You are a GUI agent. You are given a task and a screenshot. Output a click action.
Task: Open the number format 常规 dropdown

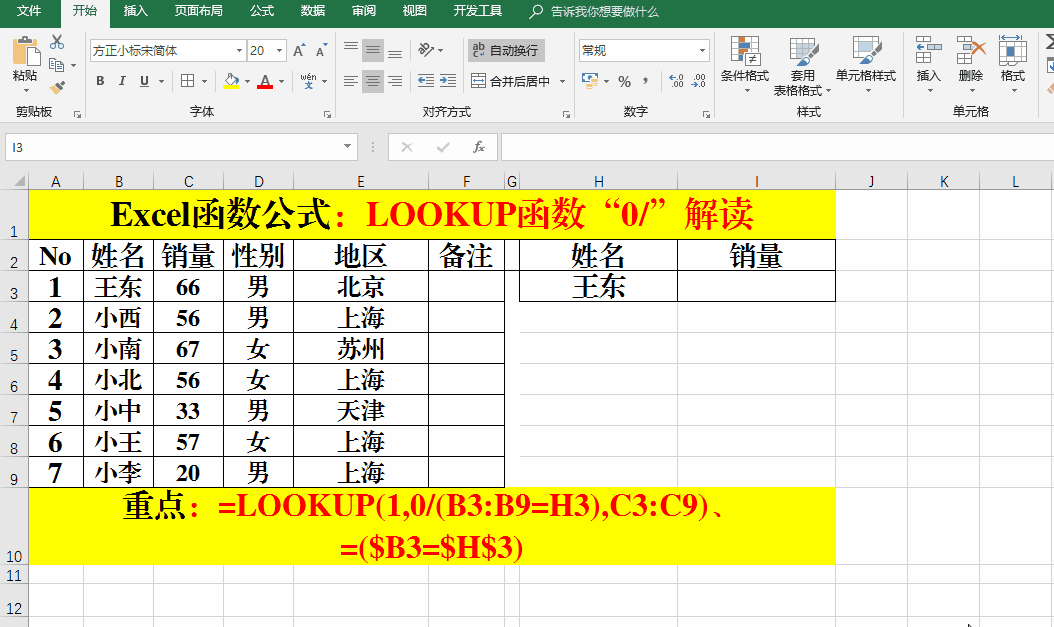(x=703, y=50)
